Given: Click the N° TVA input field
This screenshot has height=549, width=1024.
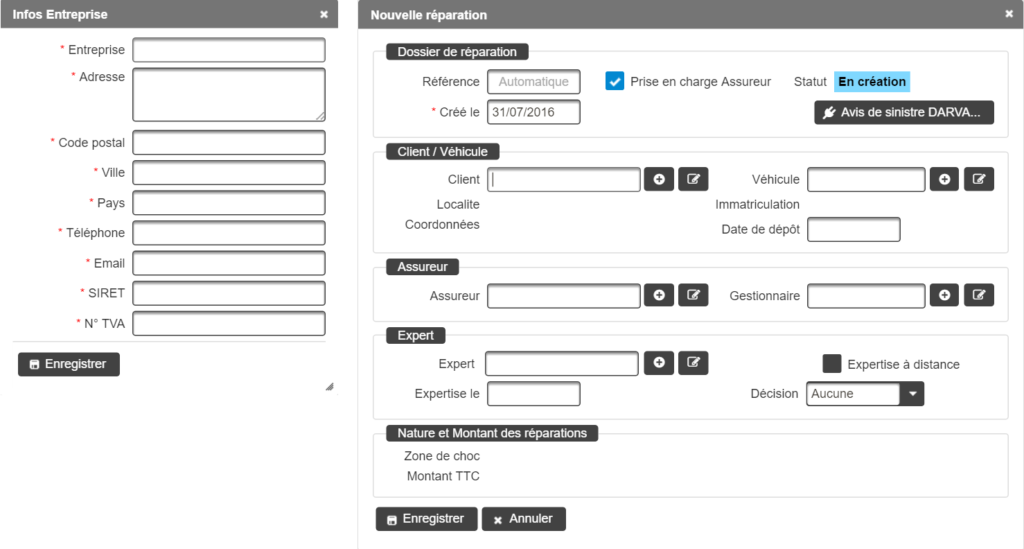Looking at the screenshot, I should pyautogui.click(x=229, y=324).
